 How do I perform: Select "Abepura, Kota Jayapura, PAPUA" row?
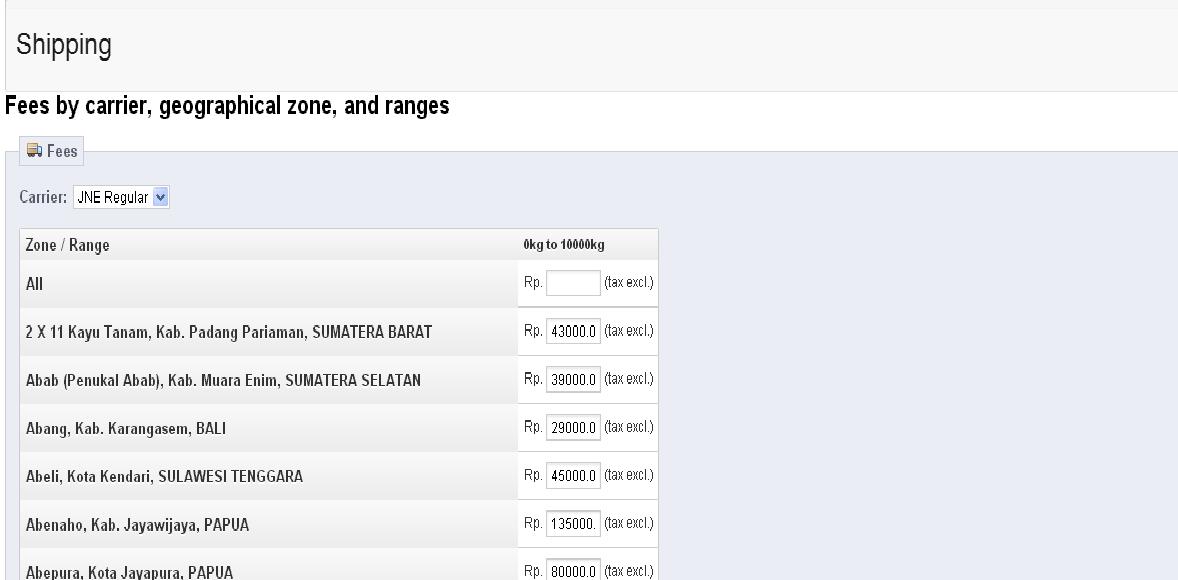tap(129, 572)
